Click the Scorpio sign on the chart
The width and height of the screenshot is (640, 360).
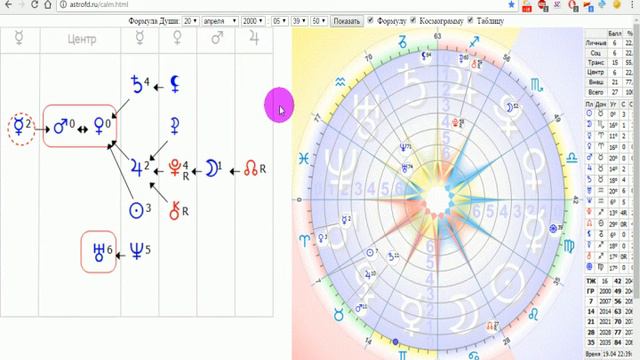click(x=537, y=84)
